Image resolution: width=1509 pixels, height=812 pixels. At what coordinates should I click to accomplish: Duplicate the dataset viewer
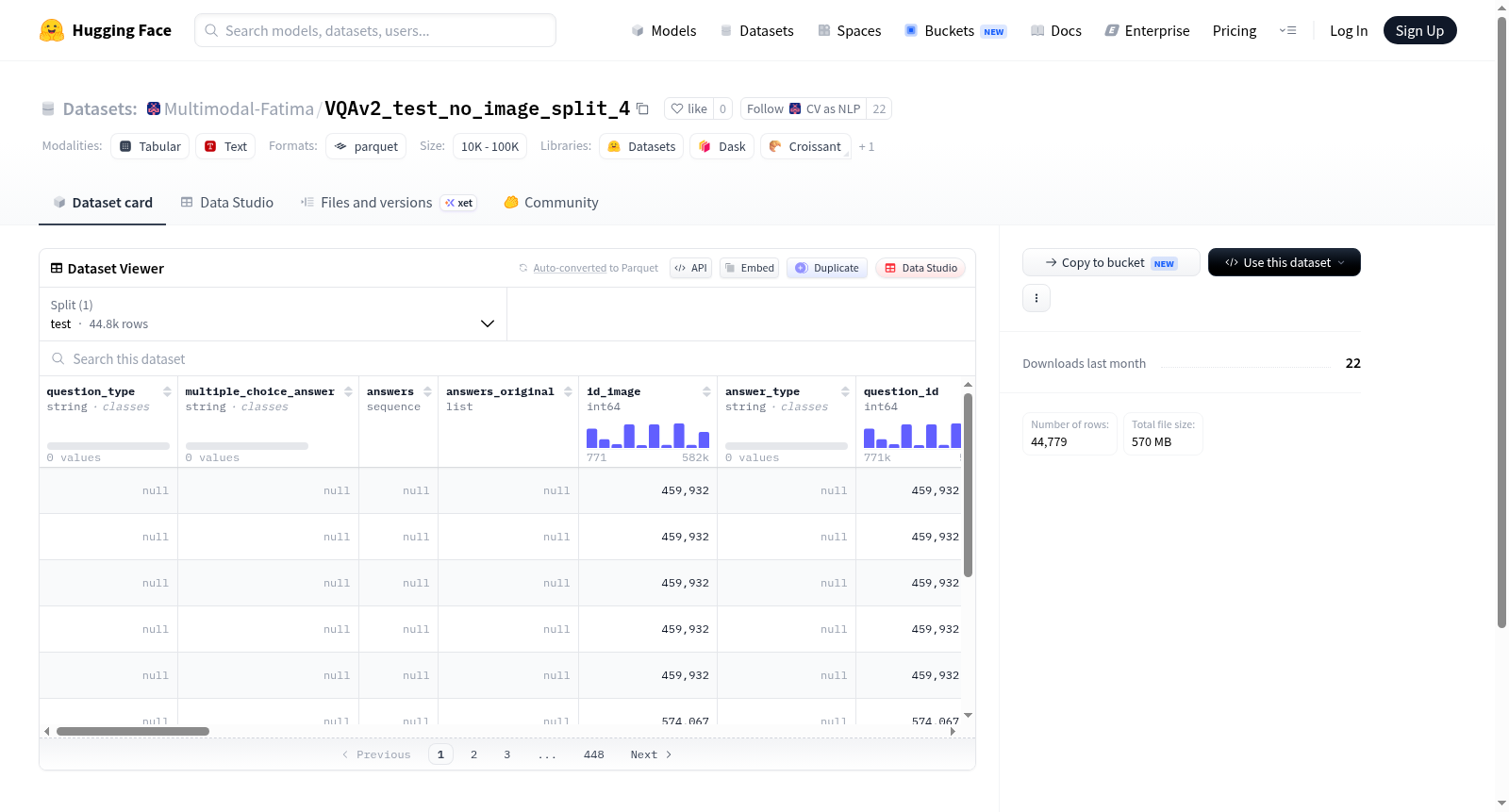[x=827, y=268]
